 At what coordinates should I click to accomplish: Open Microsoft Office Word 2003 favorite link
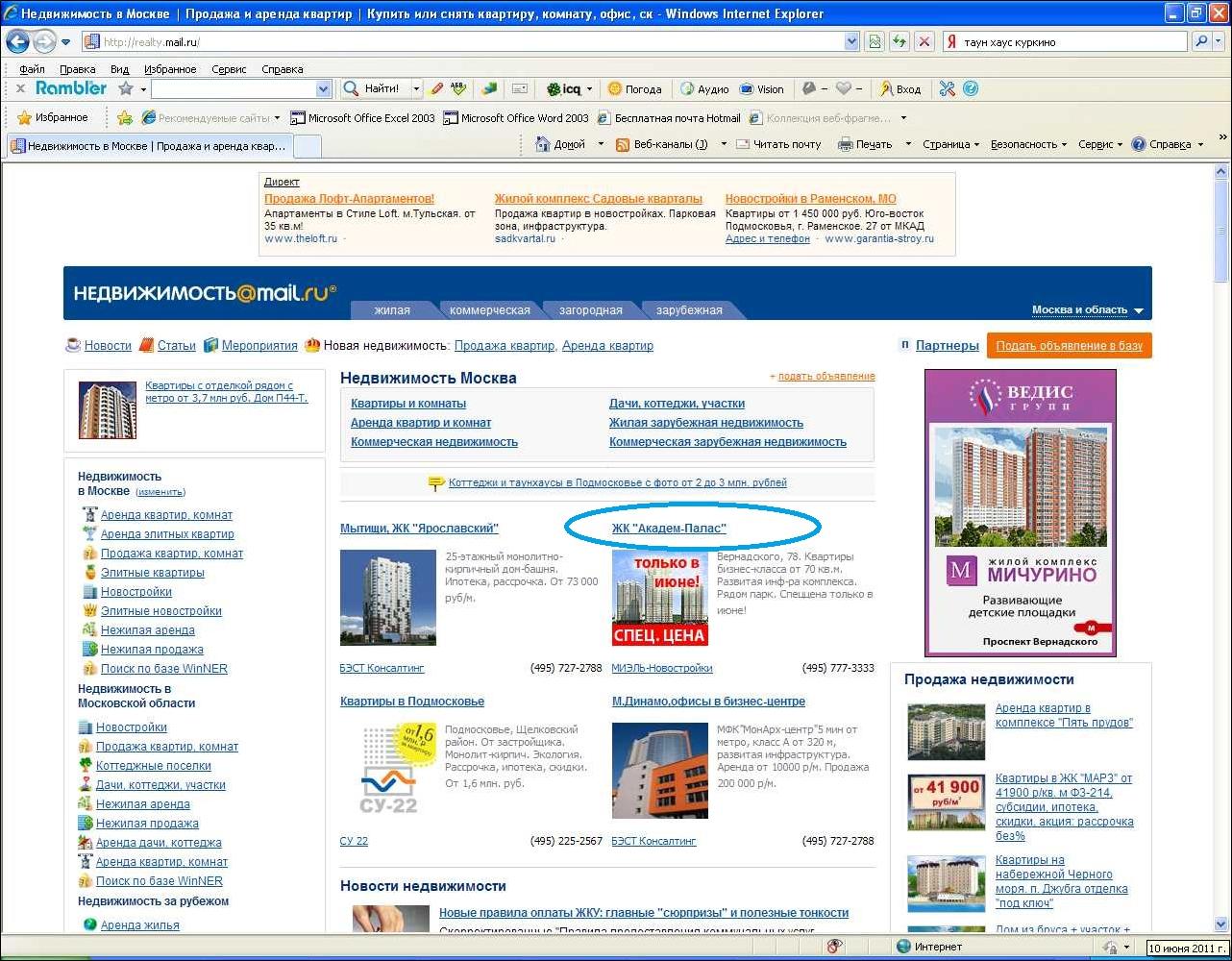516,117
